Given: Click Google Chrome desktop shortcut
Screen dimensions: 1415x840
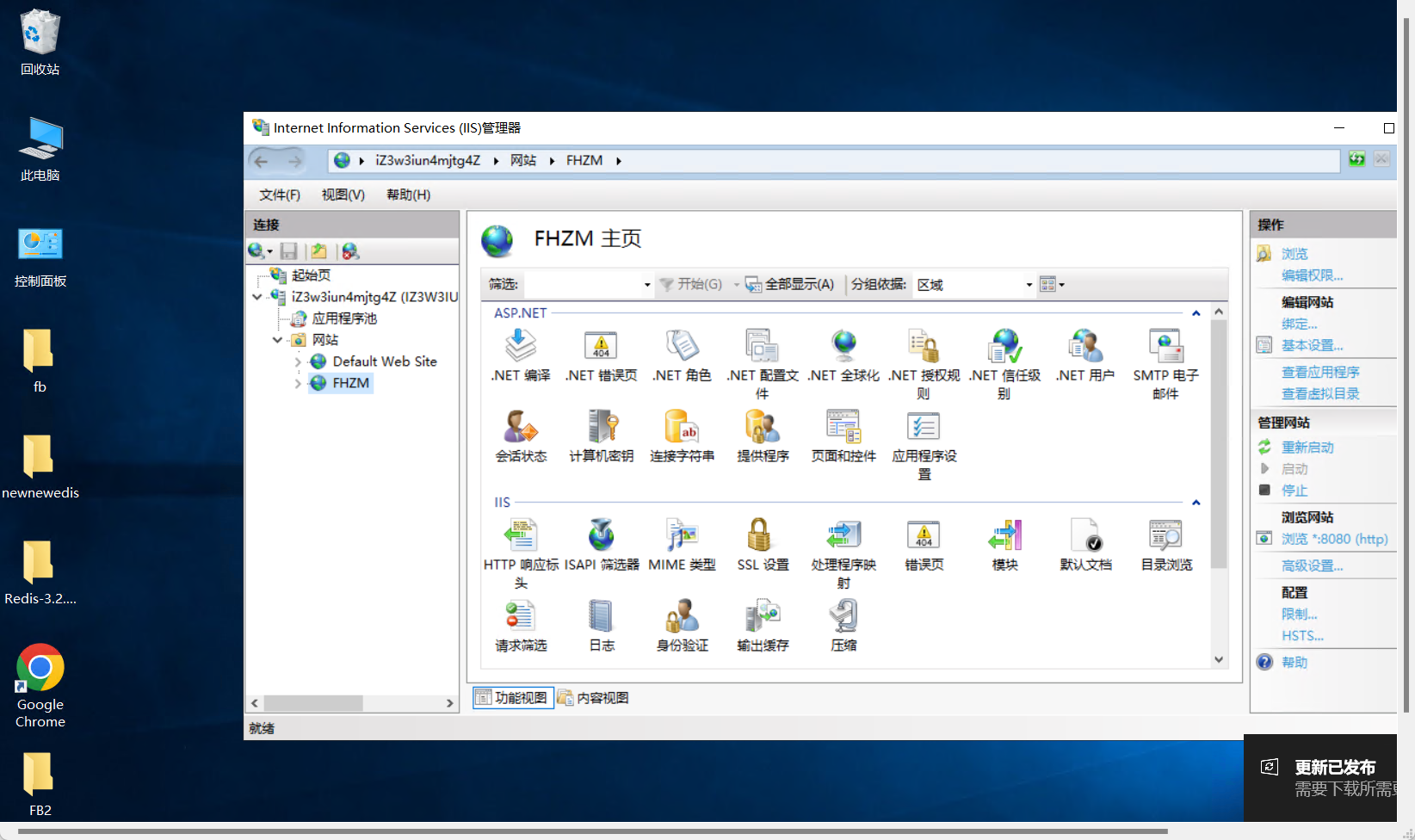Looking at the screenshot, I should 40,686.
